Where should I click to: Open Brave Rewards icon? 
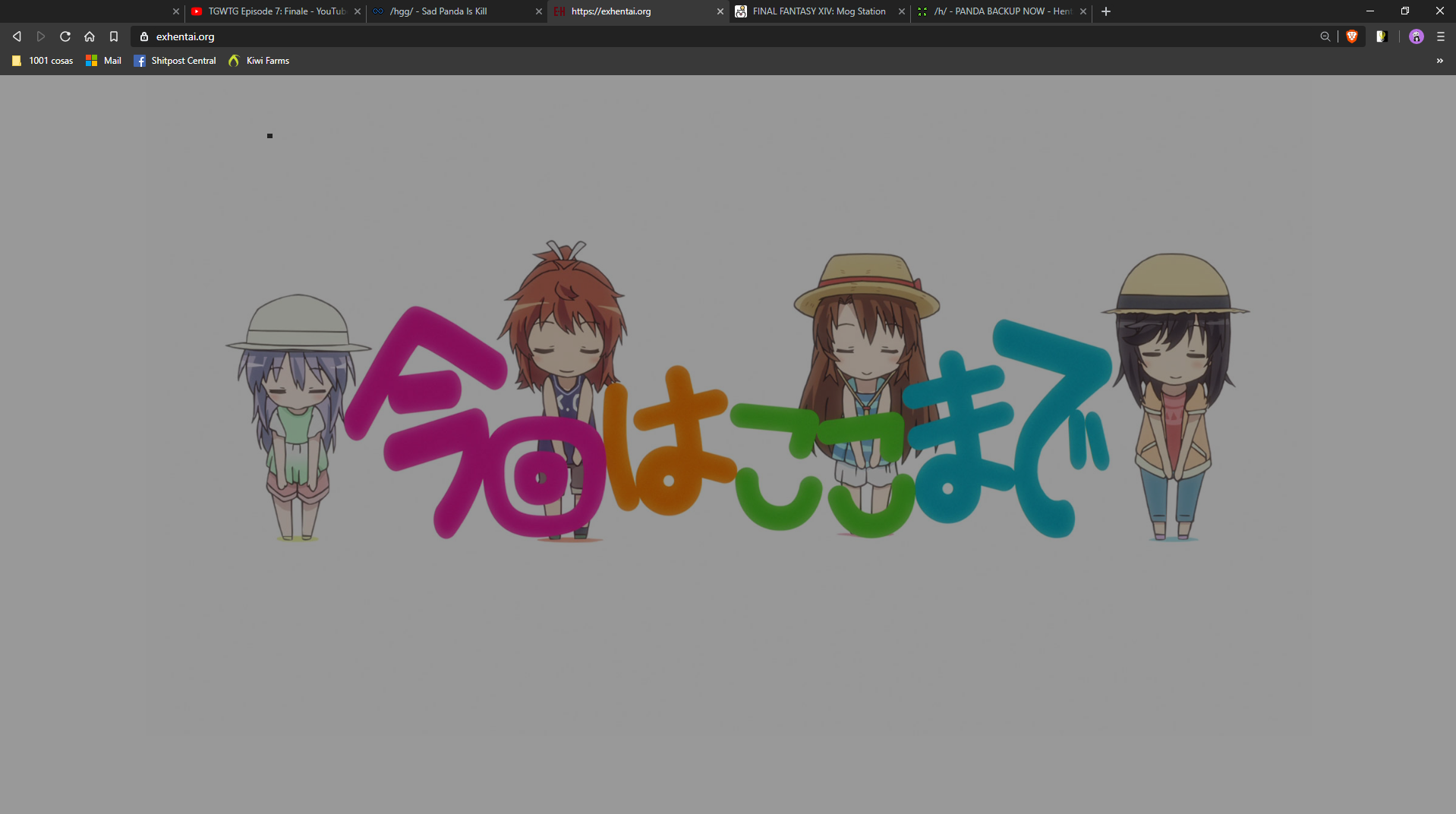click(x=1382, y=36)
